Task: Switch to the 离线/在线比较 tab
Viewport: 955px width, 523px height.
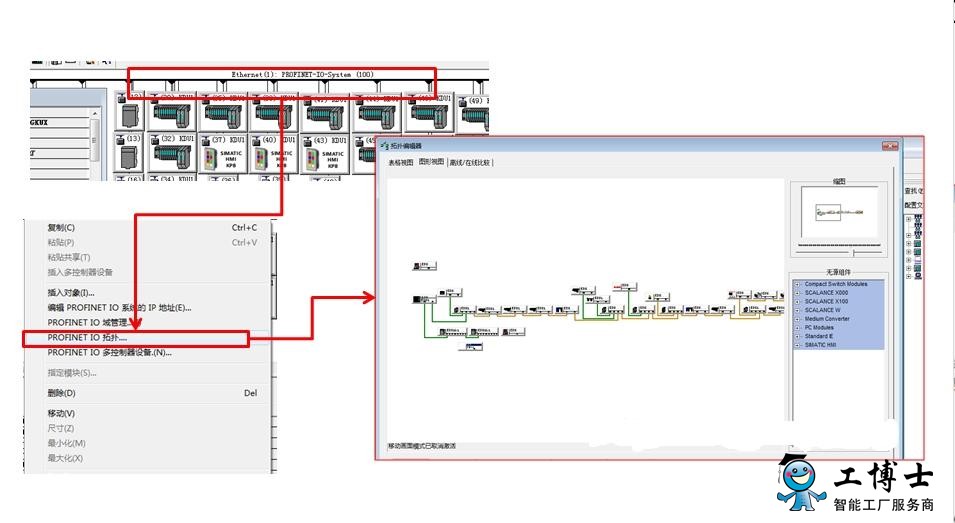Action: (x=470, y=163)
